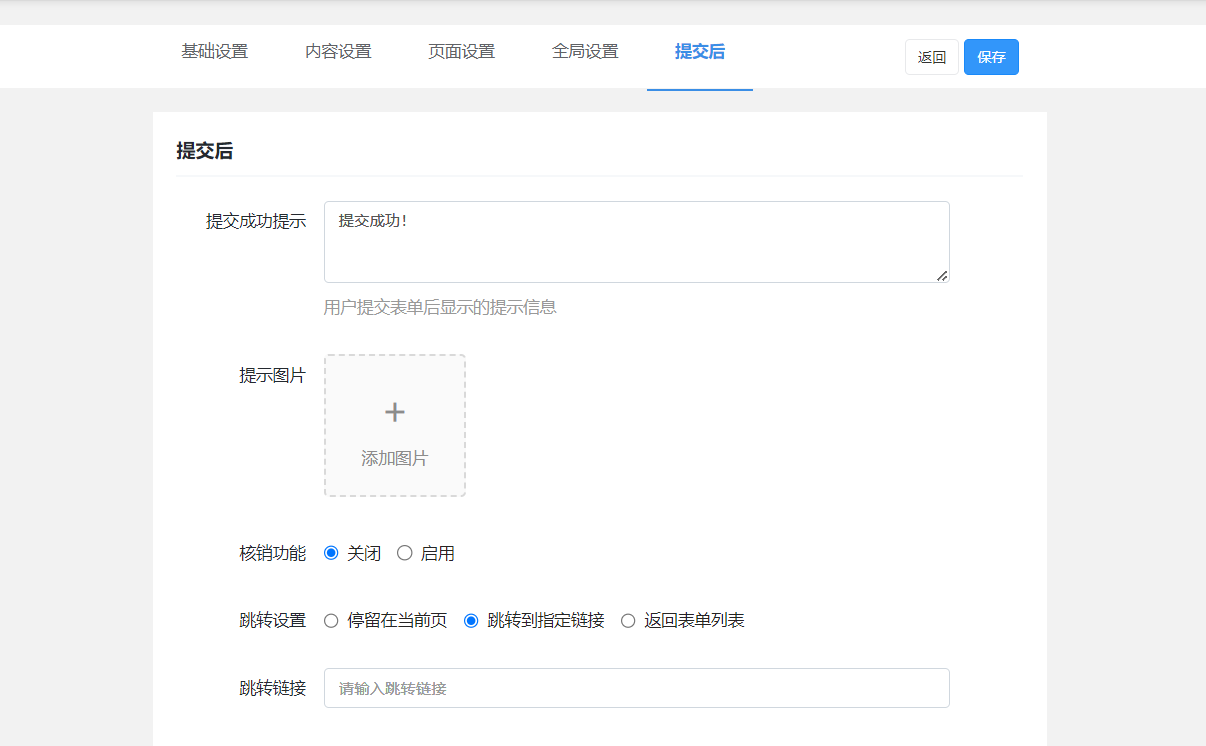
Task: Choose 停留在当前页 redirect option
Action: click(x=331, y=621)
